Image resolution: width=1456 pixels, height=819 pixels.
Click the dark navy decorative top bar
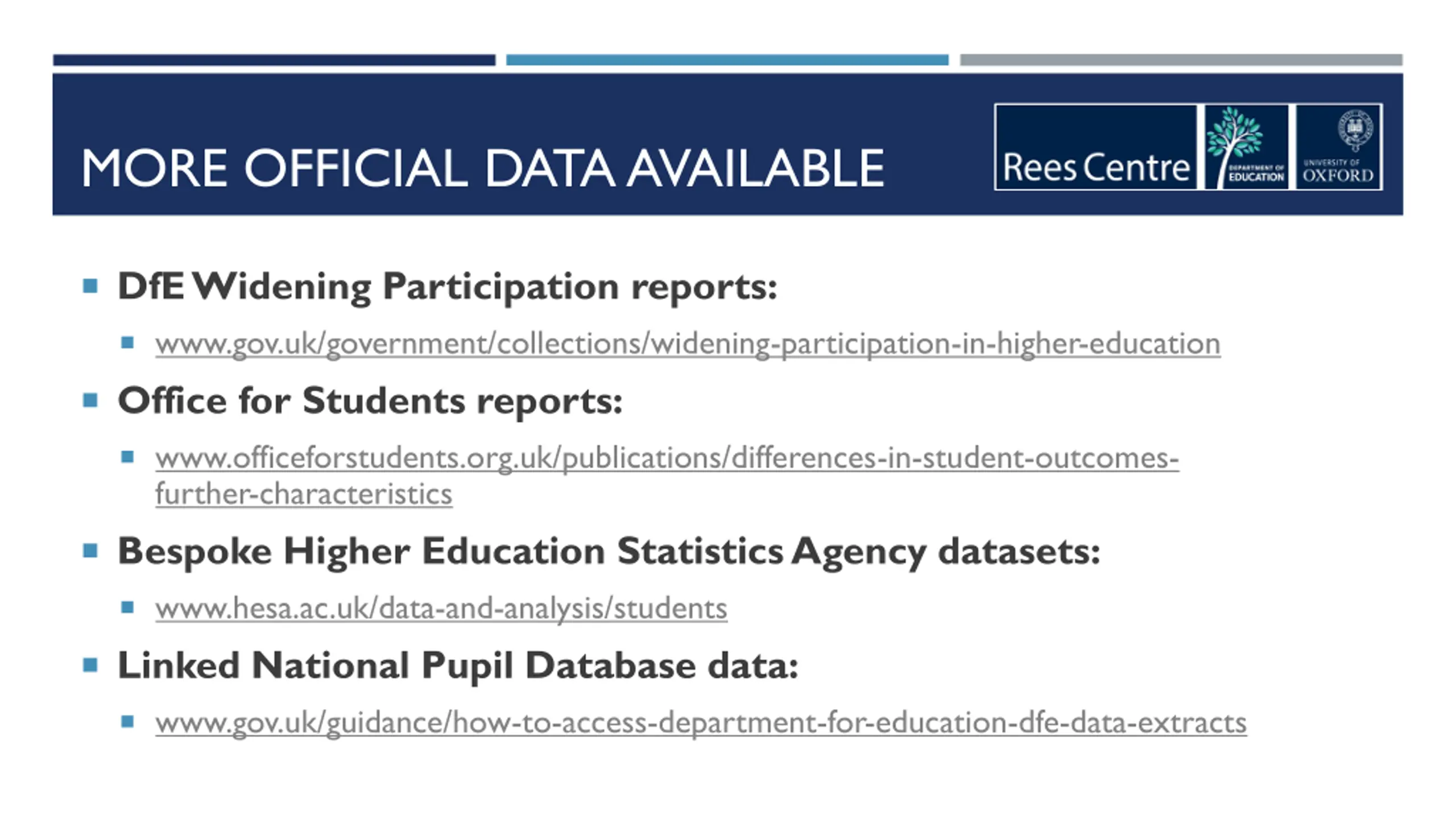click(x=274, y=60)
